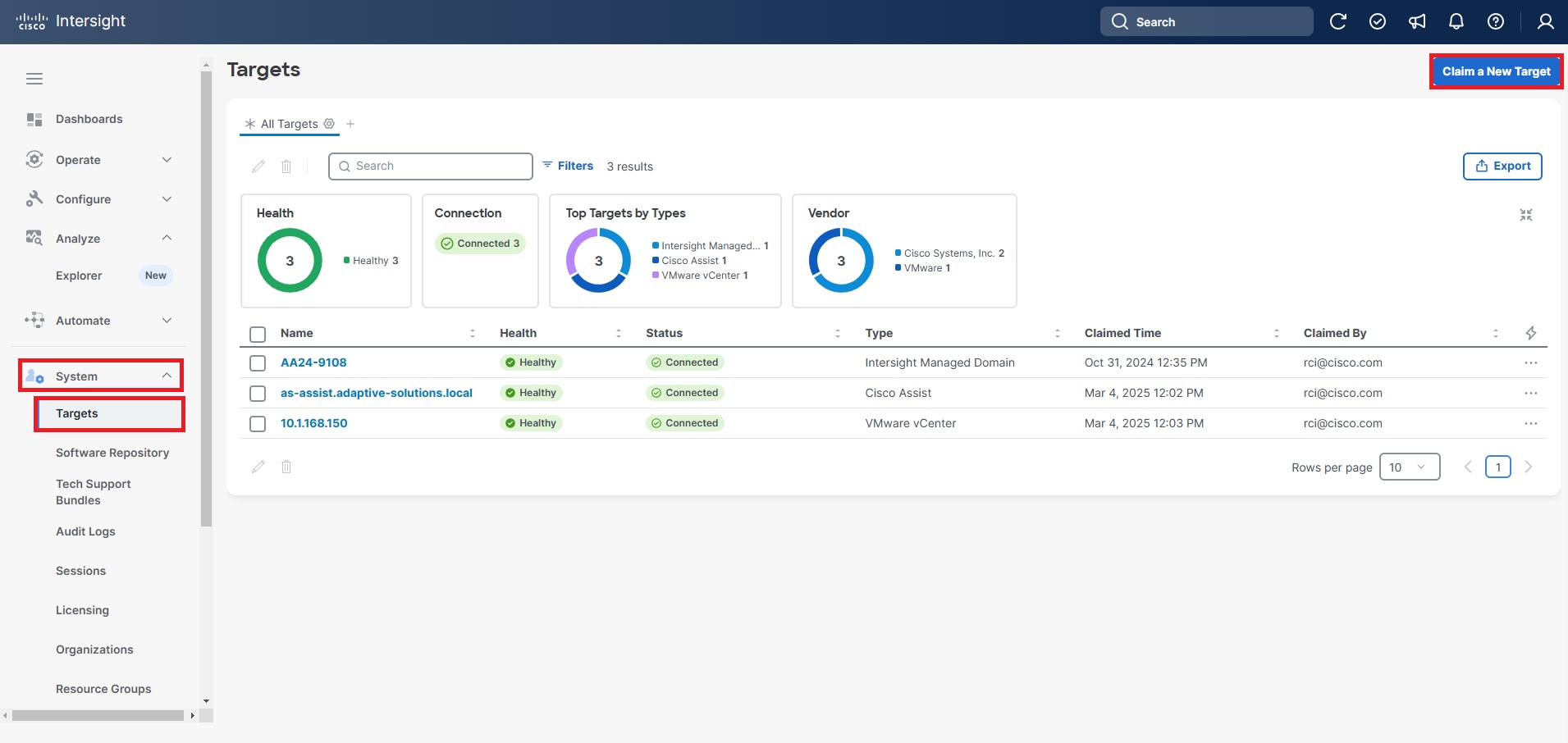Image resolution: width=1568 pixels, height=743 pixels.
Task: Open row actions menu for AA24-9108
Action: click(x=1531, y=362)
